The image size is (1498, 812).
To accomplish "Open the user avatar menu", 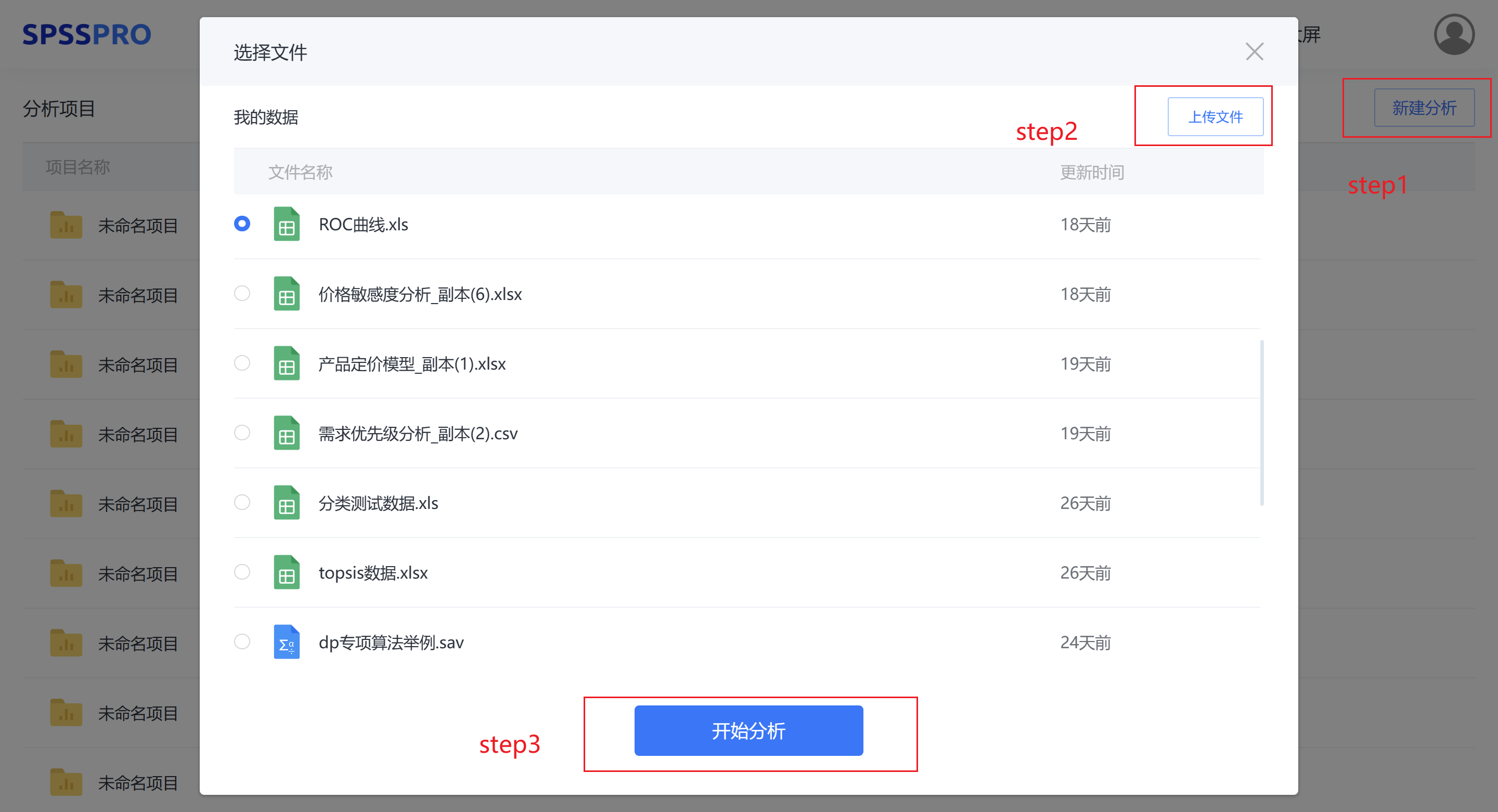I will [1454, 35].
